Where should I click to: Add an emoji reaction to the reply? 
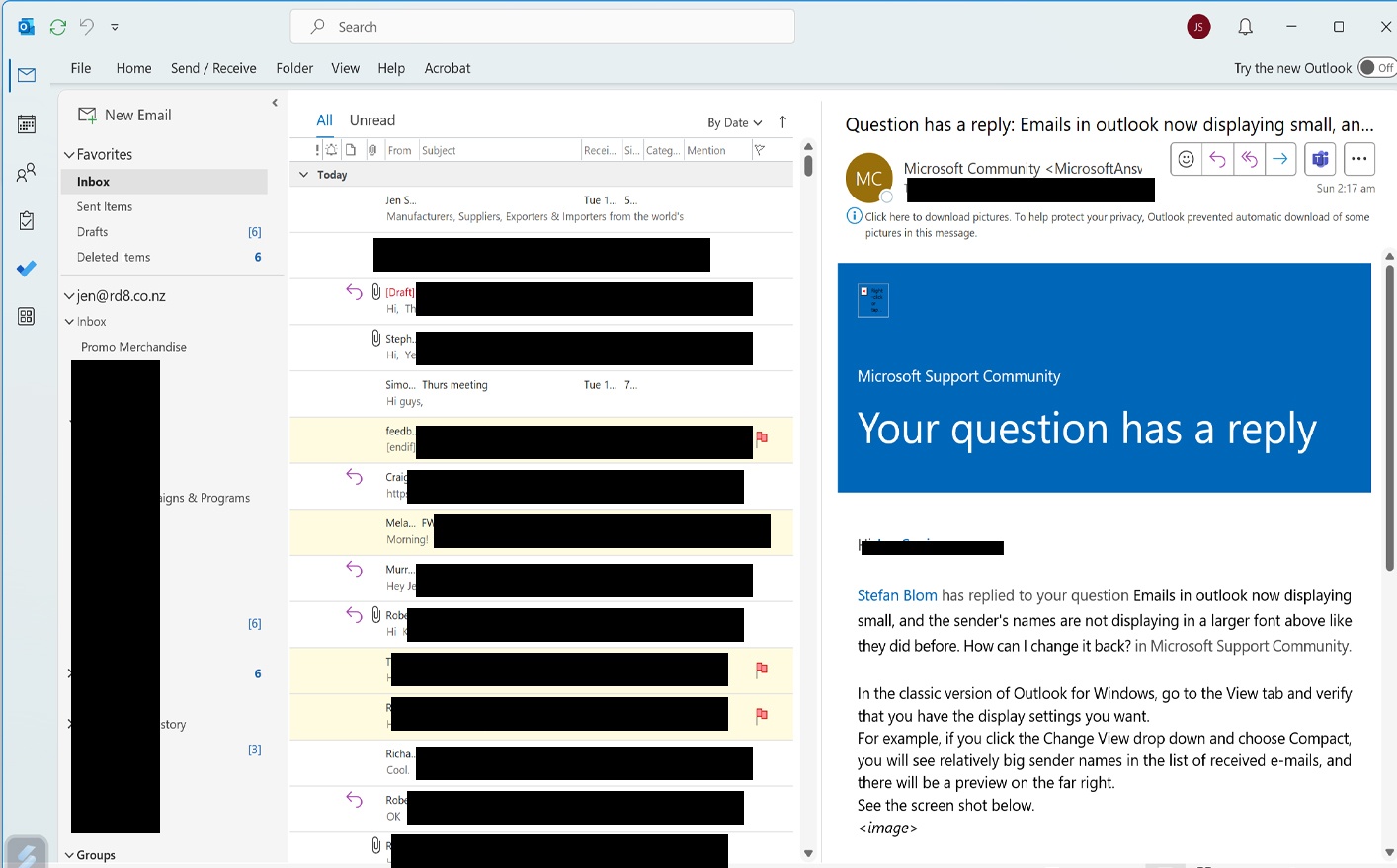click(1185, 158)
